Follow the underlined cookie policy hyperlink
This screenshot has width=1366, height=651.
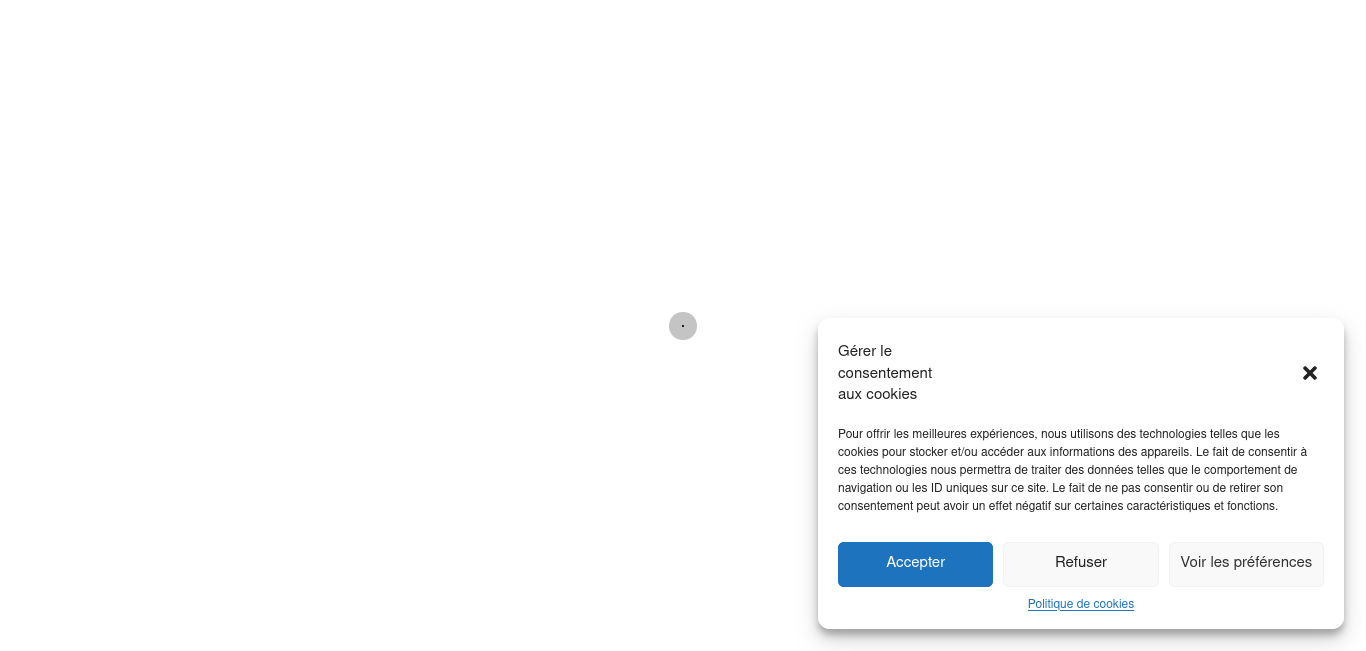(x=1081, y=604)
